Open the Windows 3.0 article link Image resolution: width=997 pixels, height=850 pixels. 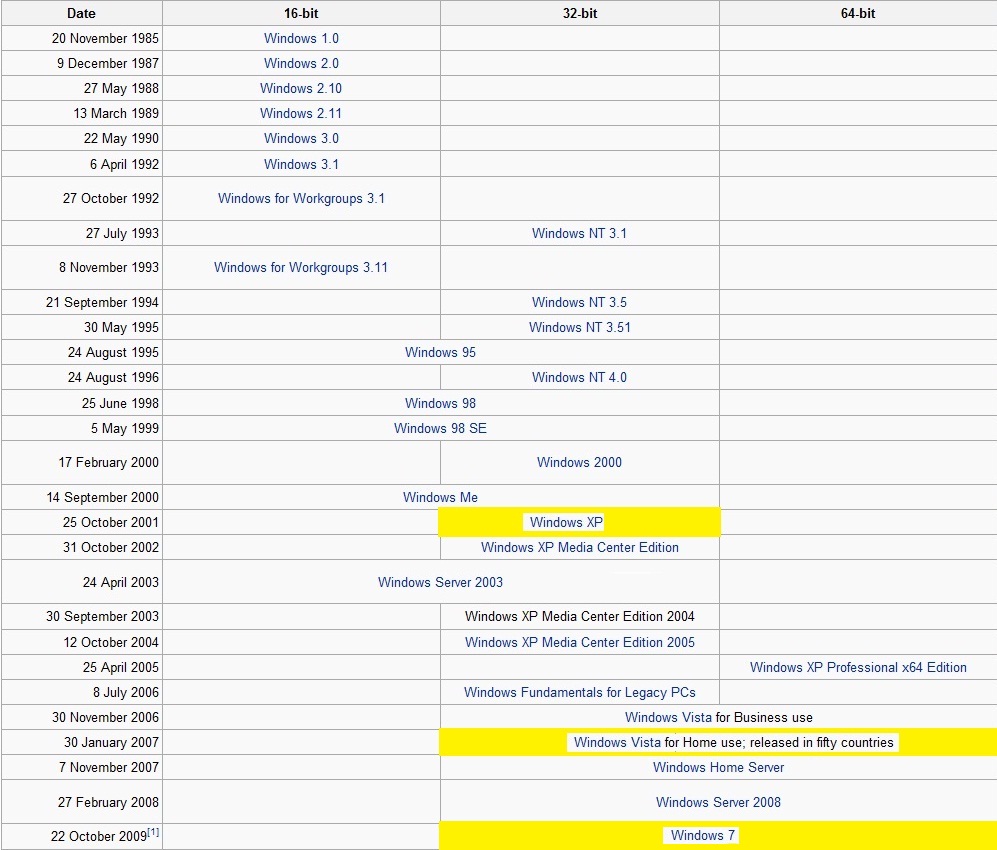click(301, 138)
